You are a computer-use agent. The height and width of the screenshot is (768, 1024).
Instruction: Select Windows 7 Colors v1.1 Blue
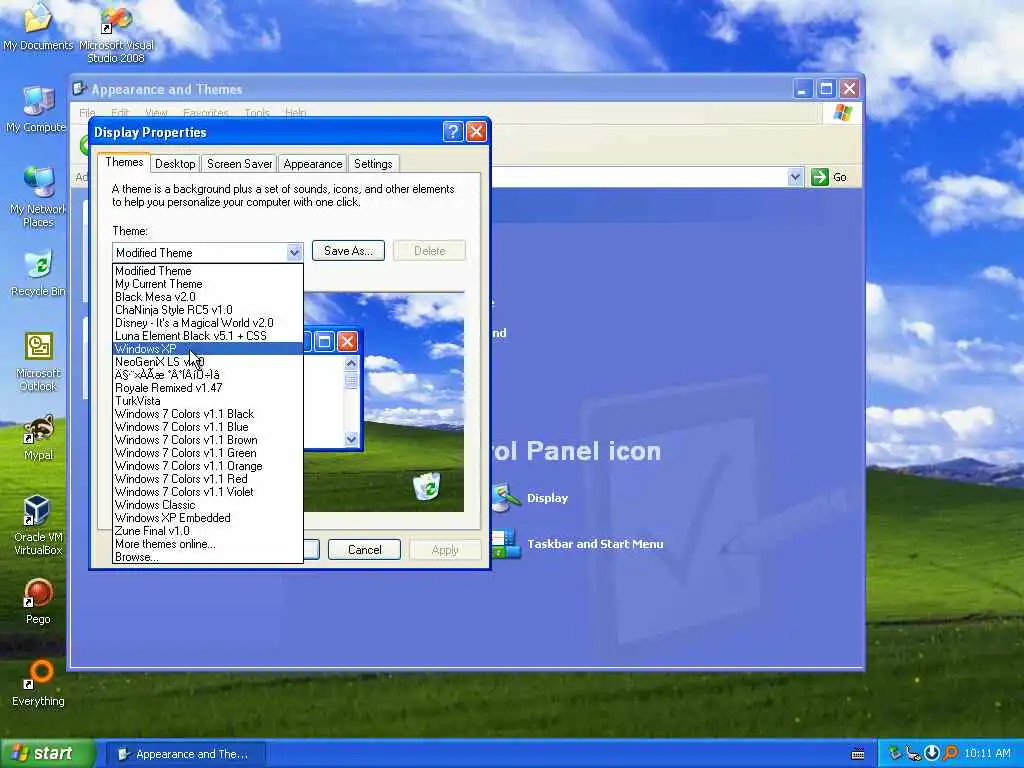pyautogui.click(x=208, y=427)
